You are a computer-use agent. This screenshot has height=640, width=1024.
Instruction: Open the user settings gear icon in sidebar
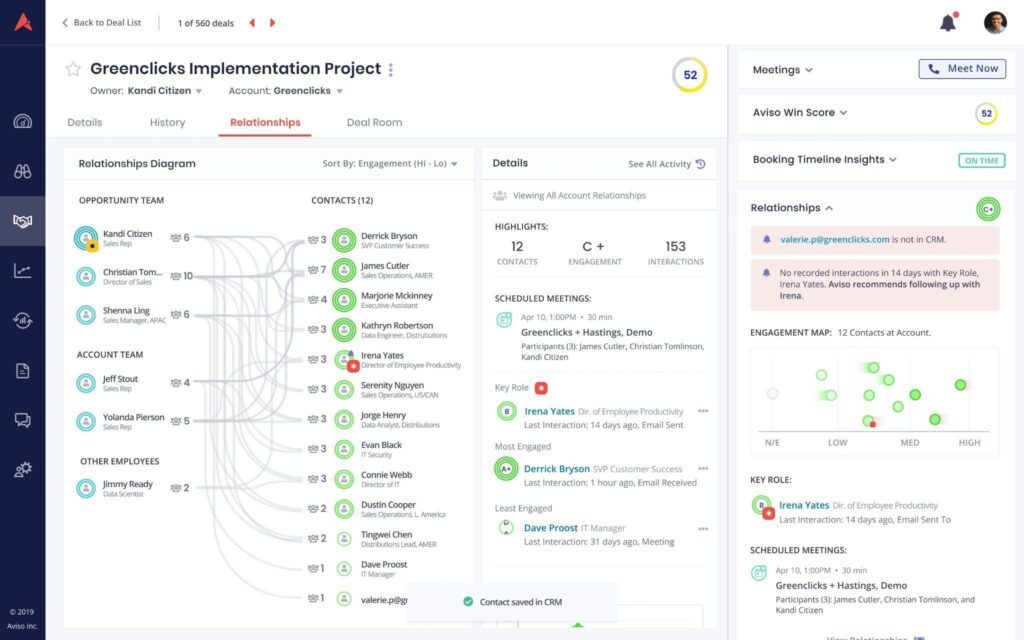(x=23, y=470)
